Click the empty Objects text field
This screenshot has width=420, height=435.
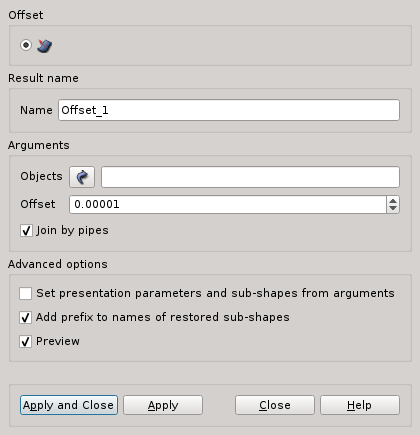pyautogui.click(x=250, y=177)
